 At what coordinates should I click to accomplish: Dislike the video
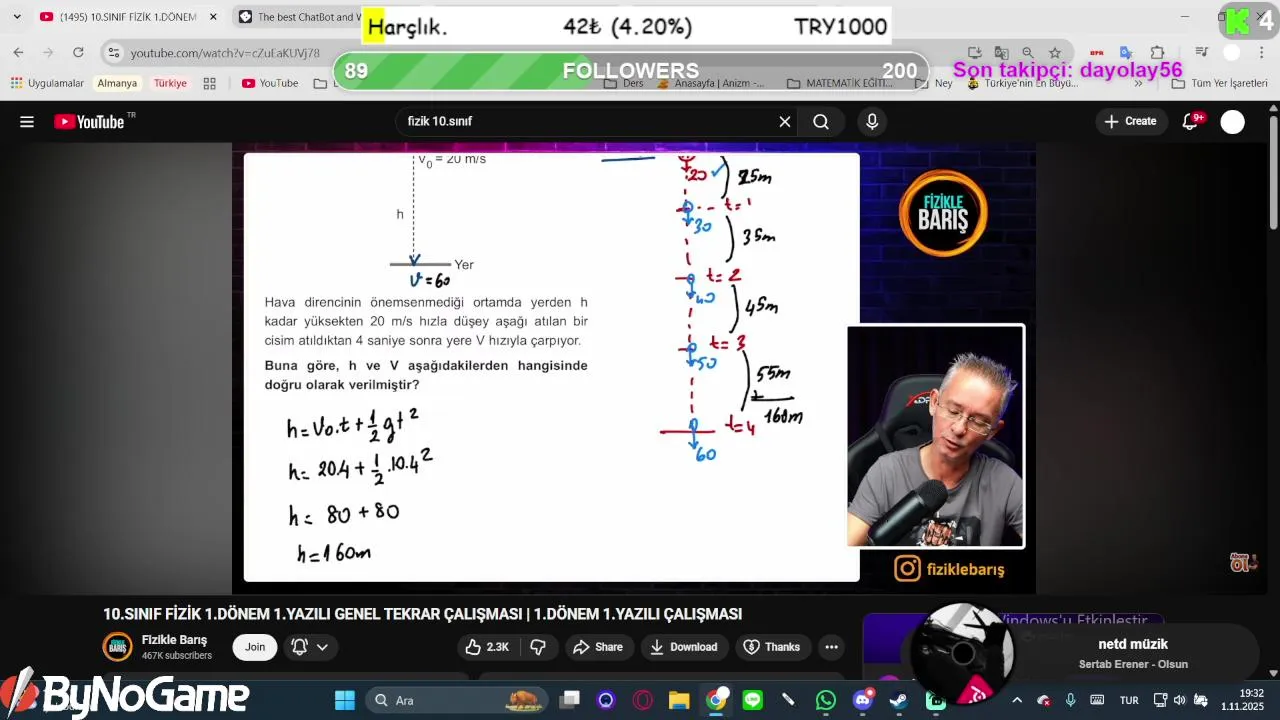coord(538,647)
